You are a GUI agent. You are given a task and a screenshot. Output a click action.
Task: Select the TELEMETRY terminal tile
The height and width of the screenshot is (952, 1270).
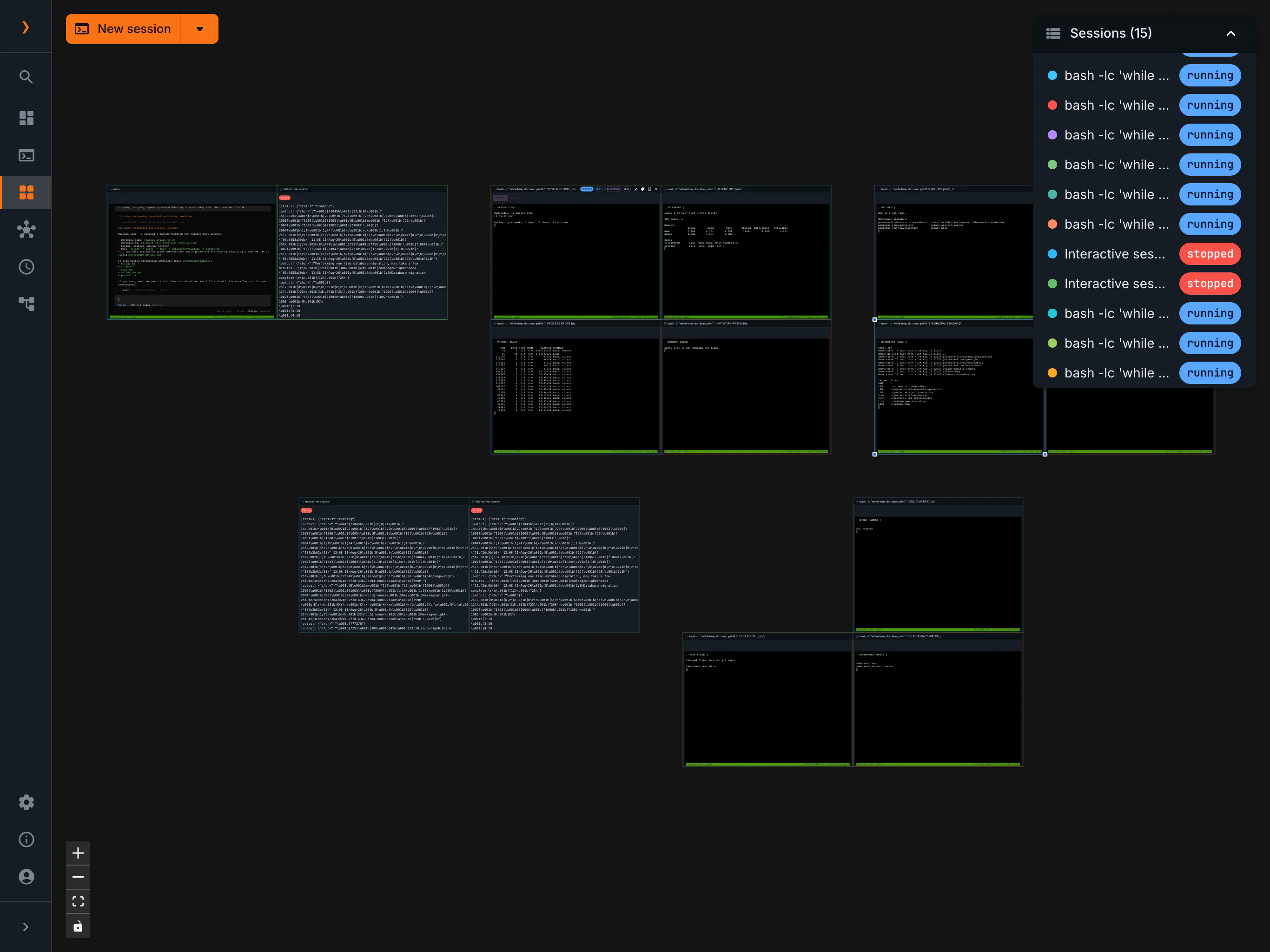(x=746, y=252)
